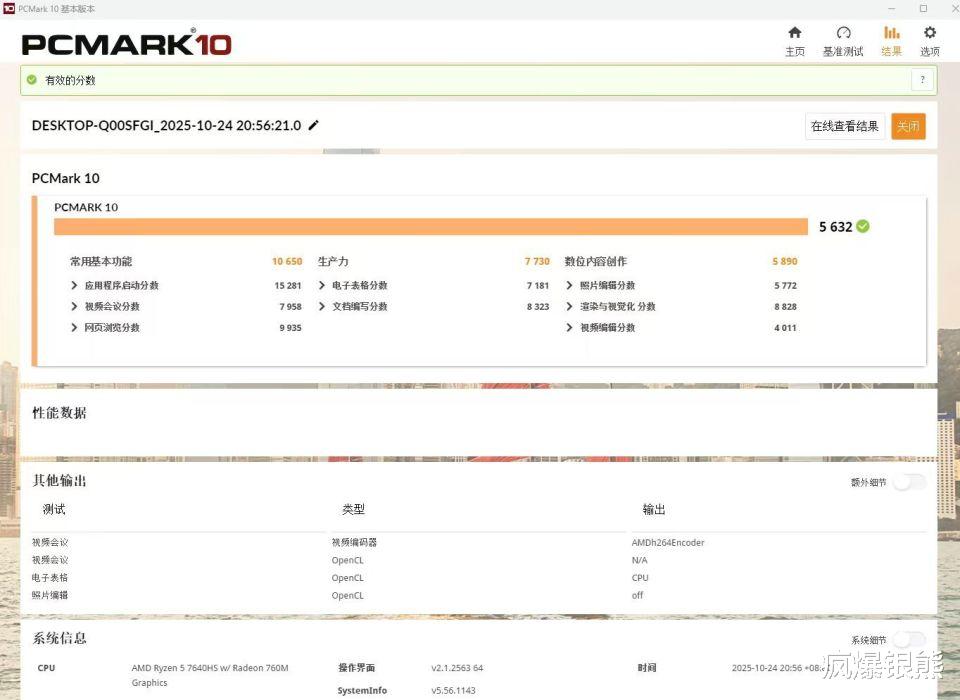Viewport: 960px width, 700px height.
Task: Click the 在线查看结果 button
Action: pyautogui.click(x=845, y=126)
